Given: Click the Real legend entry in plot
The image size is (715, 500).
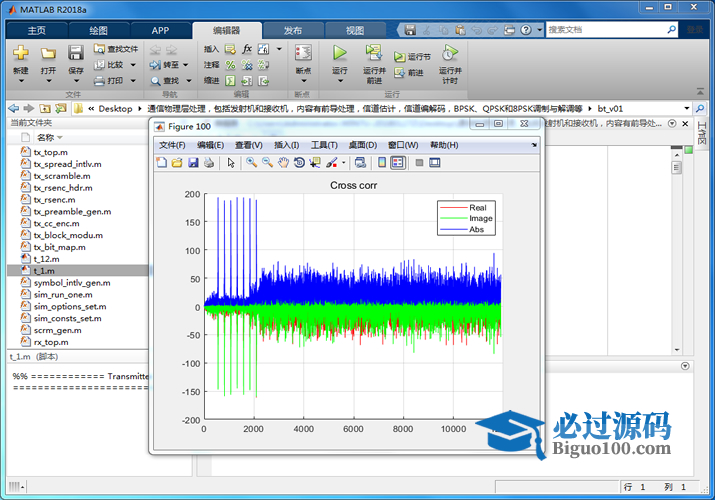Looking at the screenshot, I should tap(477, 207).
